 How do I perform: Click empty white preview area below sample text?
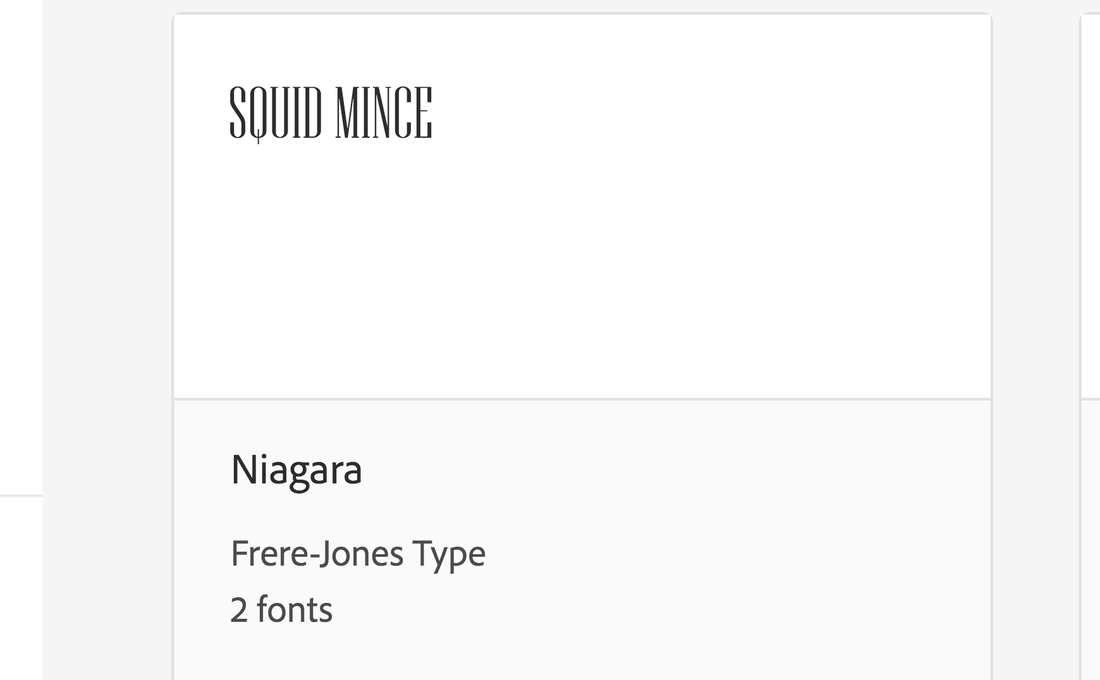(582, 274)
